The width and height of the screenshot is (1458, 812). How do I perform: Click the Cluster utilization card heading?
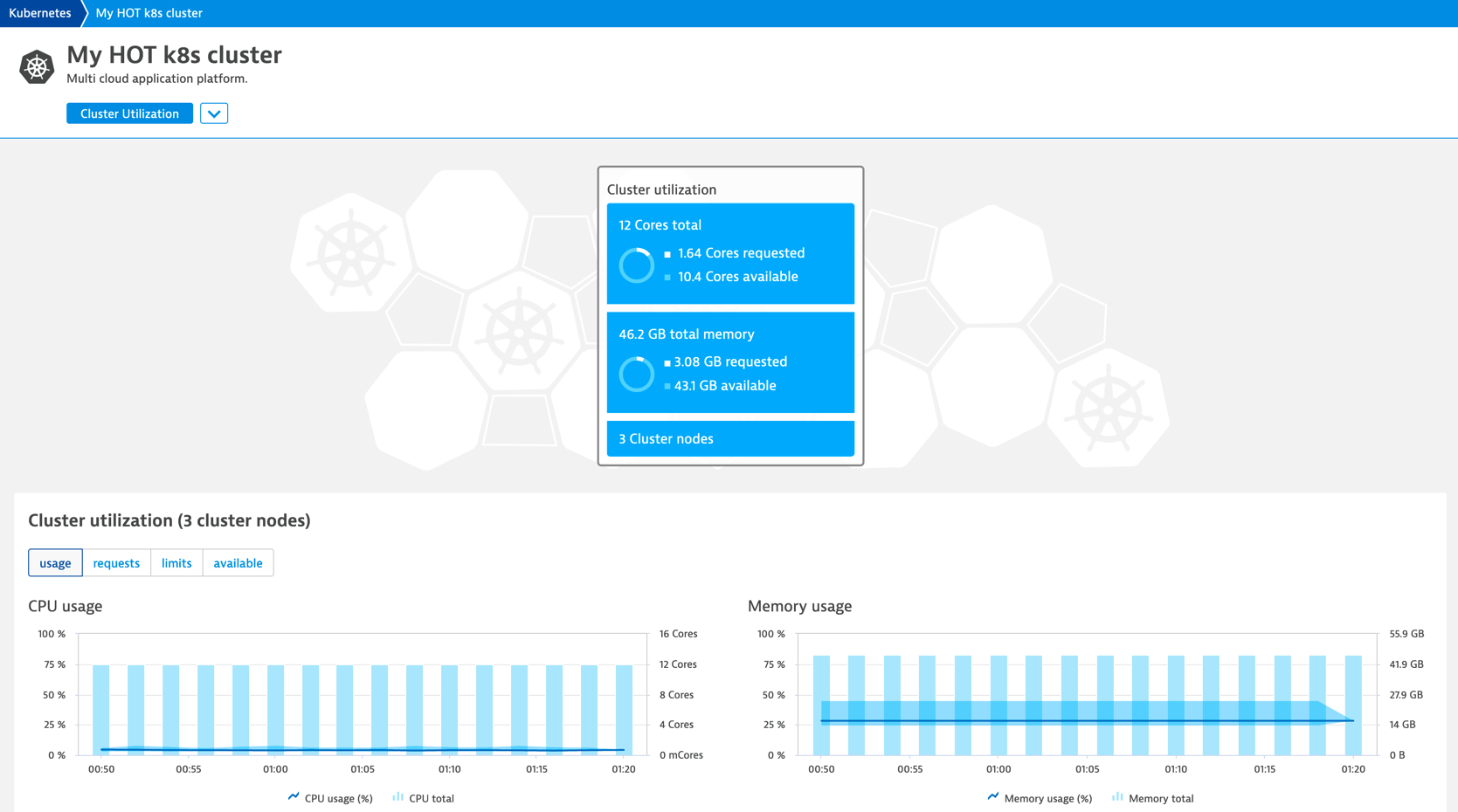tap(661, 189)
